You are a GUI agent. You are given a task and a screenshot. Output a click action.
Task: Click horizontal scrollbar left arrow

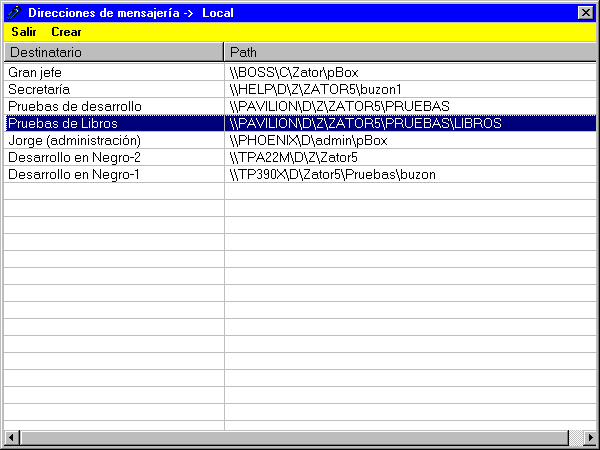pyautogui.click(x=12, y=438)
